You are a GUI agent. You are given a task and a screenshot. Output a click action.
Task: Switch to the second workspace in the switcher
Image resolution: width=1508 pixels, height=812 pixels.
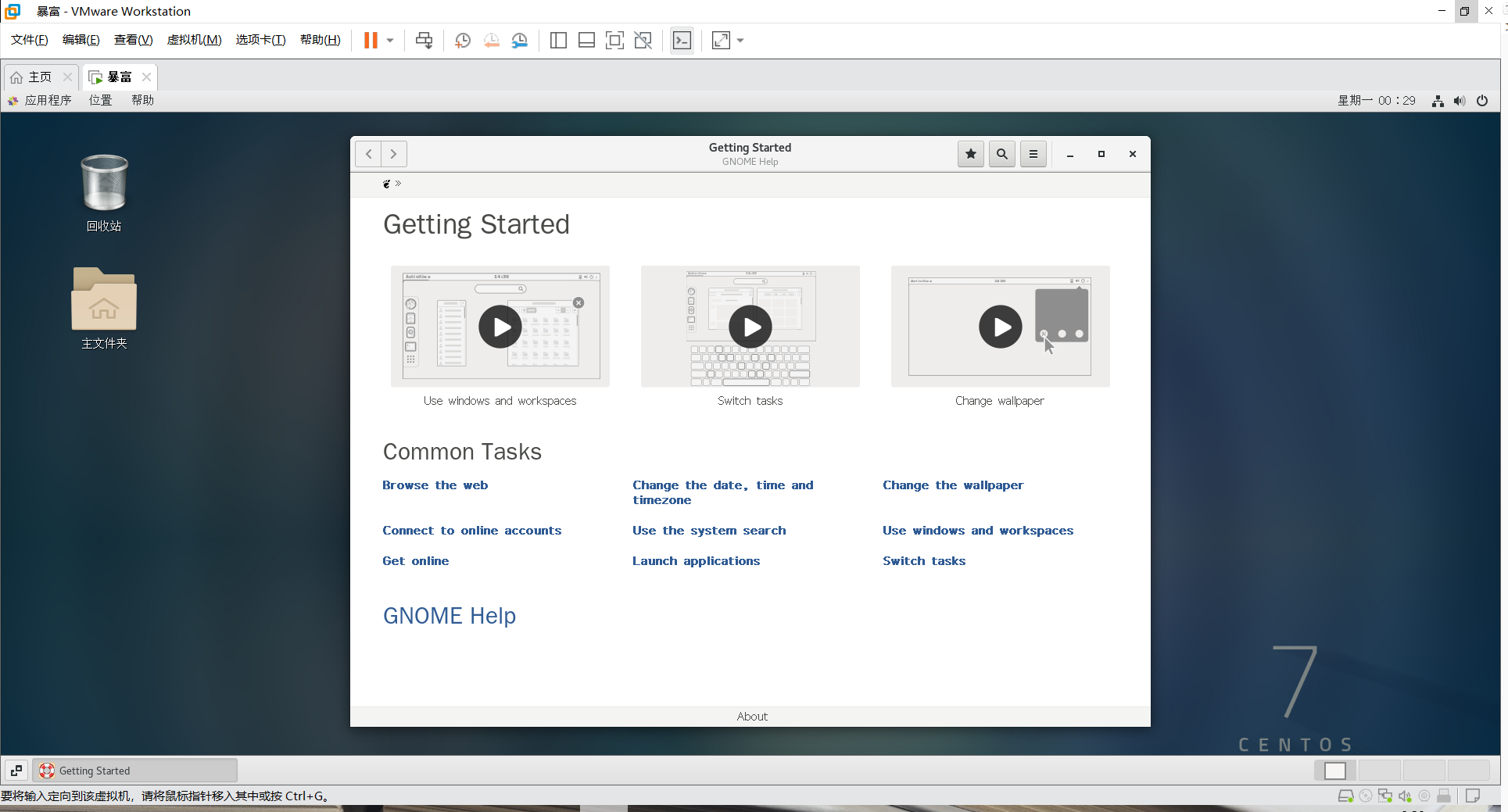point(1380,771)
